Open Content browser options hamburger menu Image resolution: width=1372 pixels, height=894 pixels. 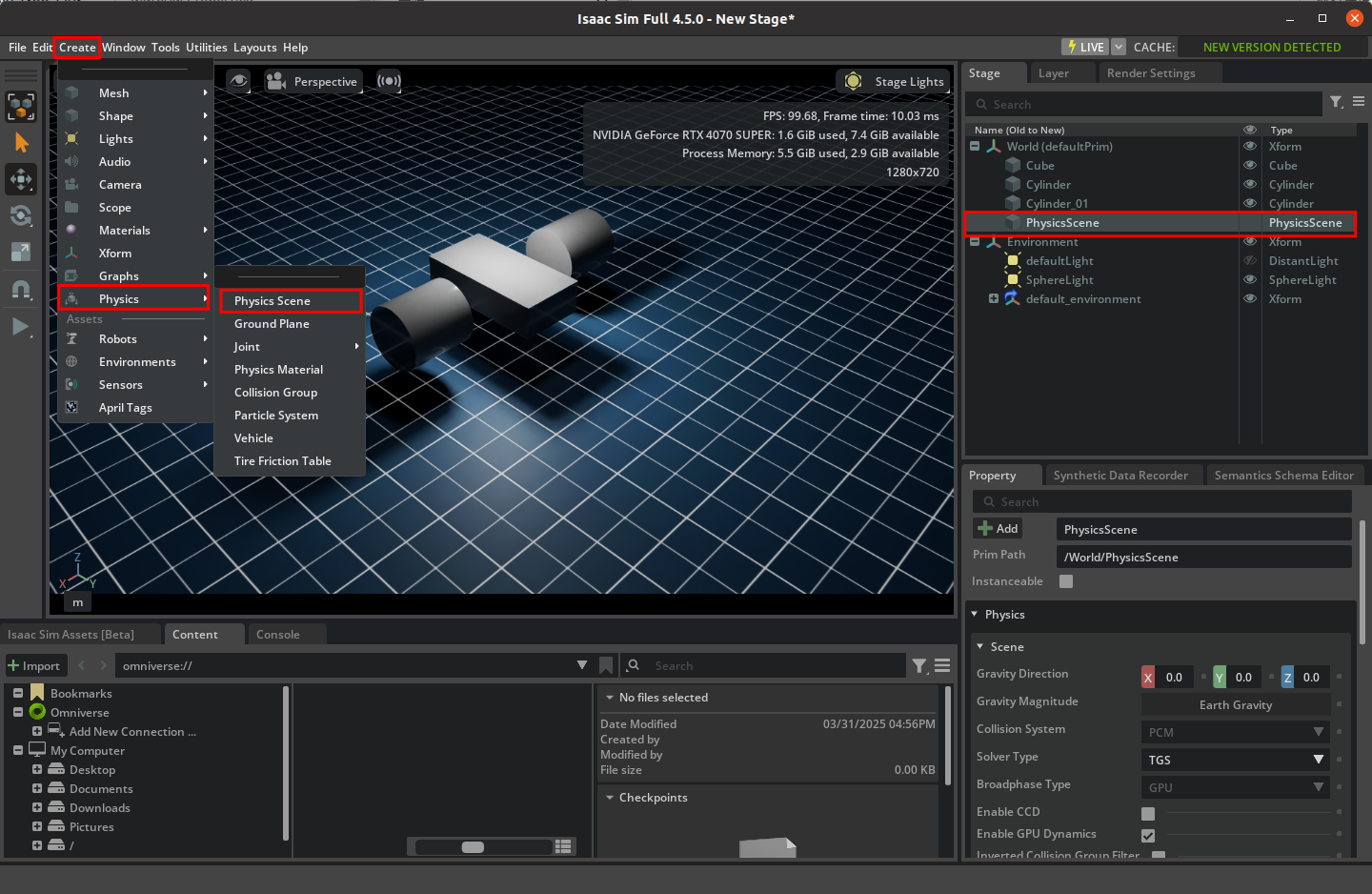942,665
